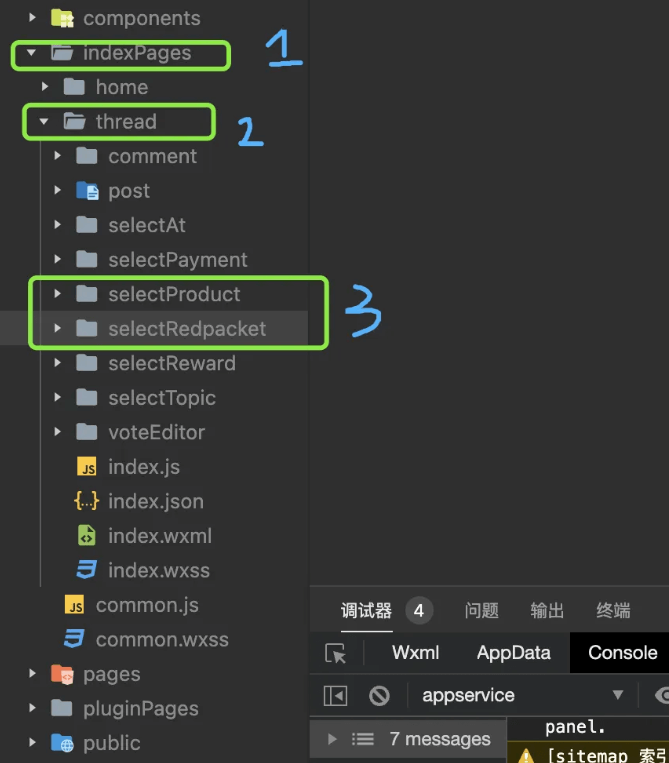Open the 终端 panel tab
The height and width of the screenshot is (763, 669).
[613, 610]
